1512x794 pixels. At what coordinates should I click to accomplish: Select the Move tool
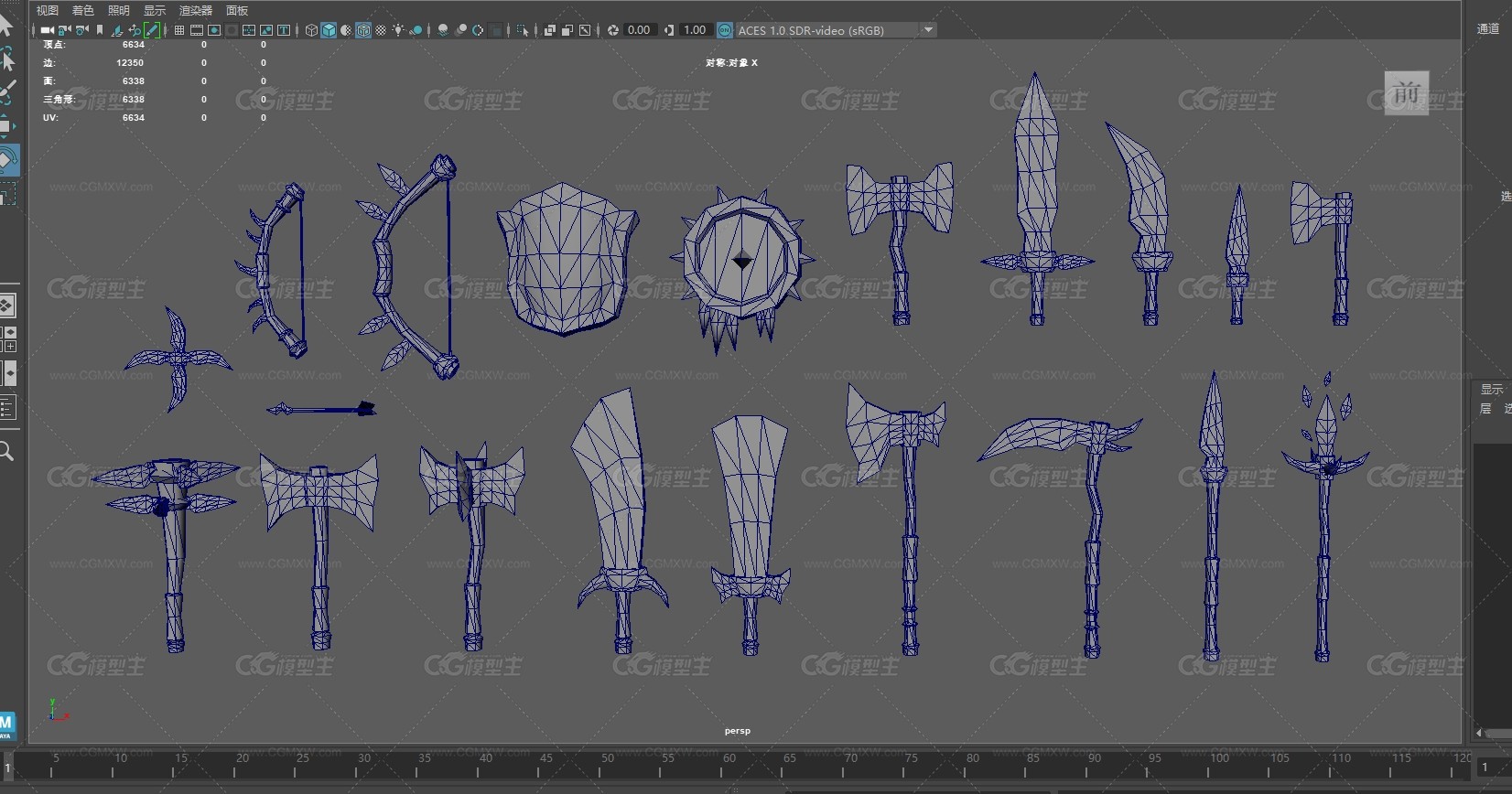[x=6, y=126]
